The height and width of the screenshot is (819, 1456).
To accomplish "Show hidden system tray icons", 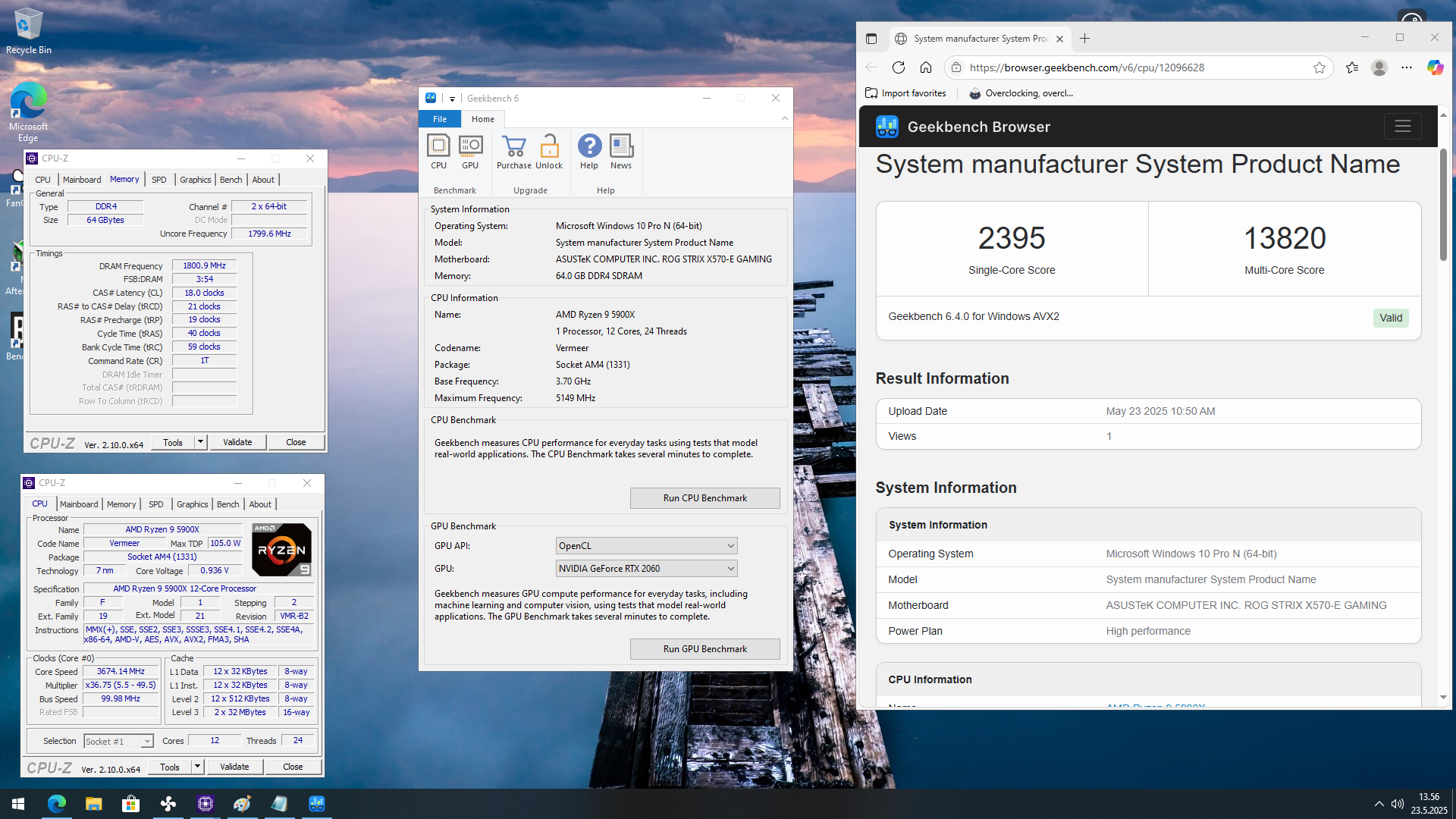I will click(x=1379, y=804).
